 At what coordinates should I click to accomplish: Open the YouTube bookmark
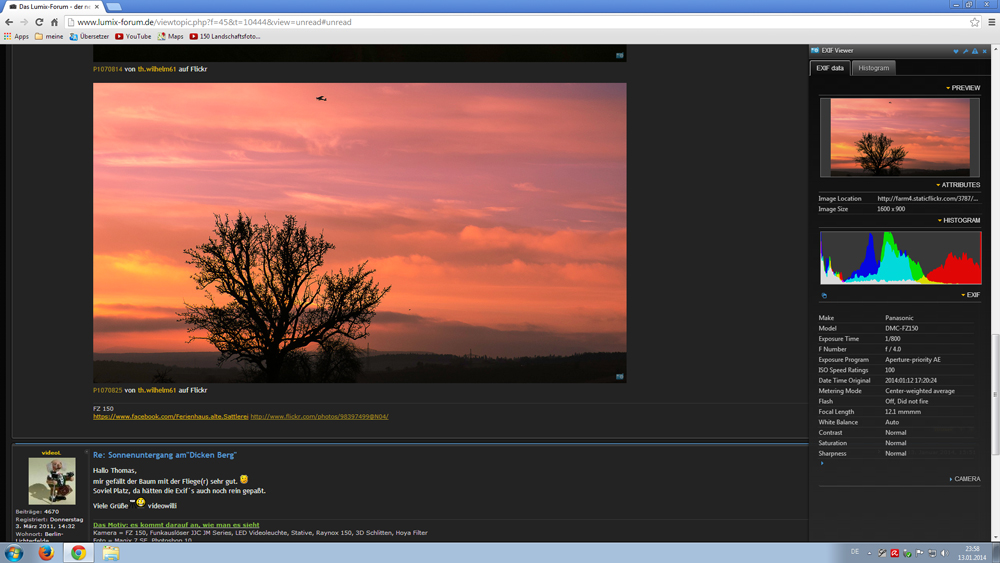tap(133, 36)
